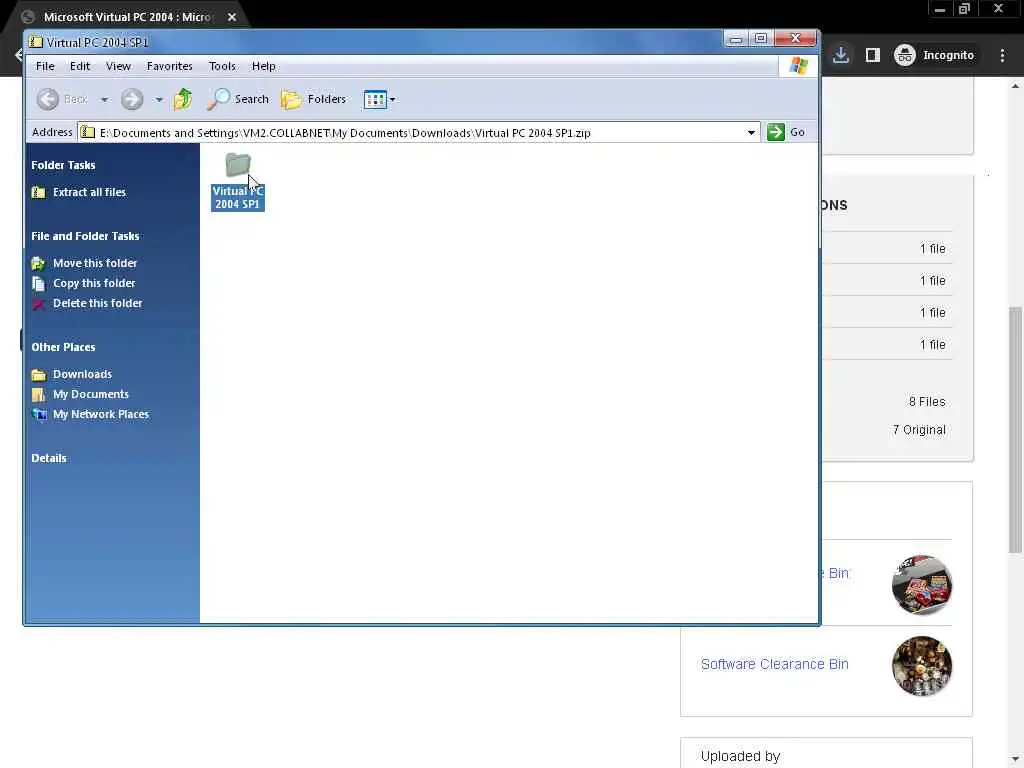Click the Address path input field
Image resolution: width=1024 pixels, height=768 pixels.
[418, 133]
